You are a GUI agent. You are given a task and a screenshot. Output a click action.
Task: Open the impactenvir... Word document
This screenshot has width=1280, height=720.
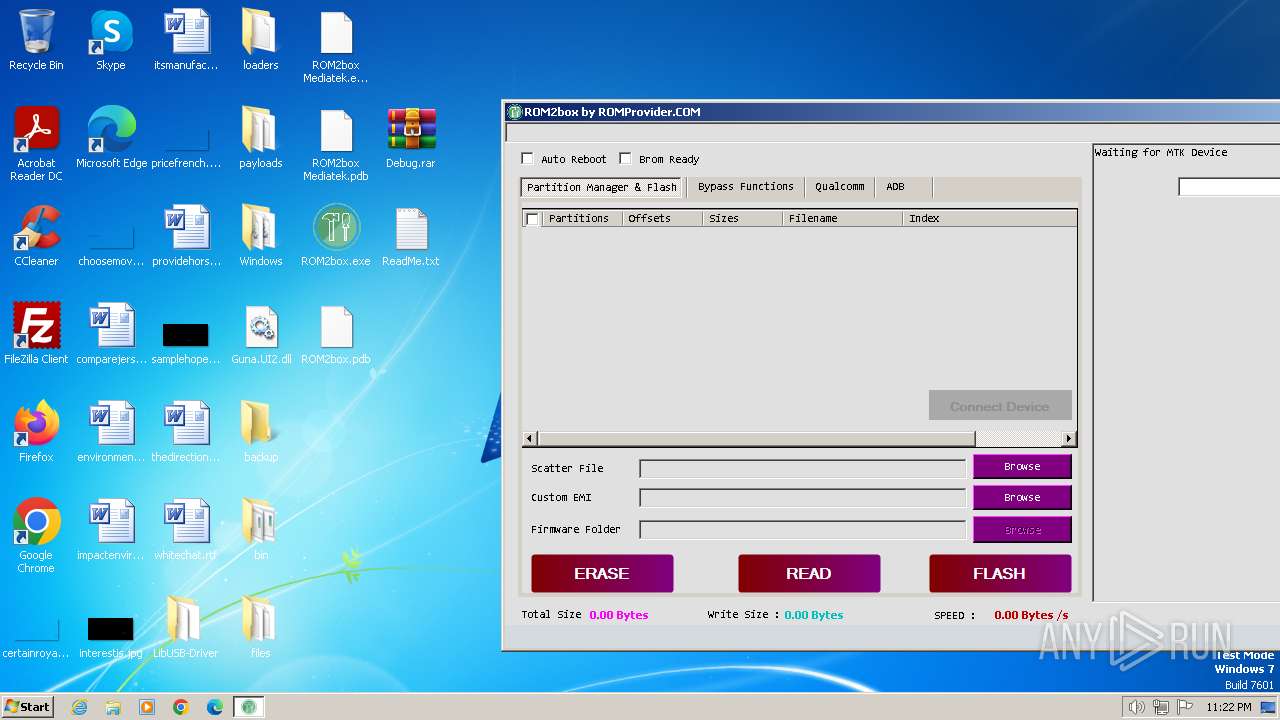coord(111,530)
